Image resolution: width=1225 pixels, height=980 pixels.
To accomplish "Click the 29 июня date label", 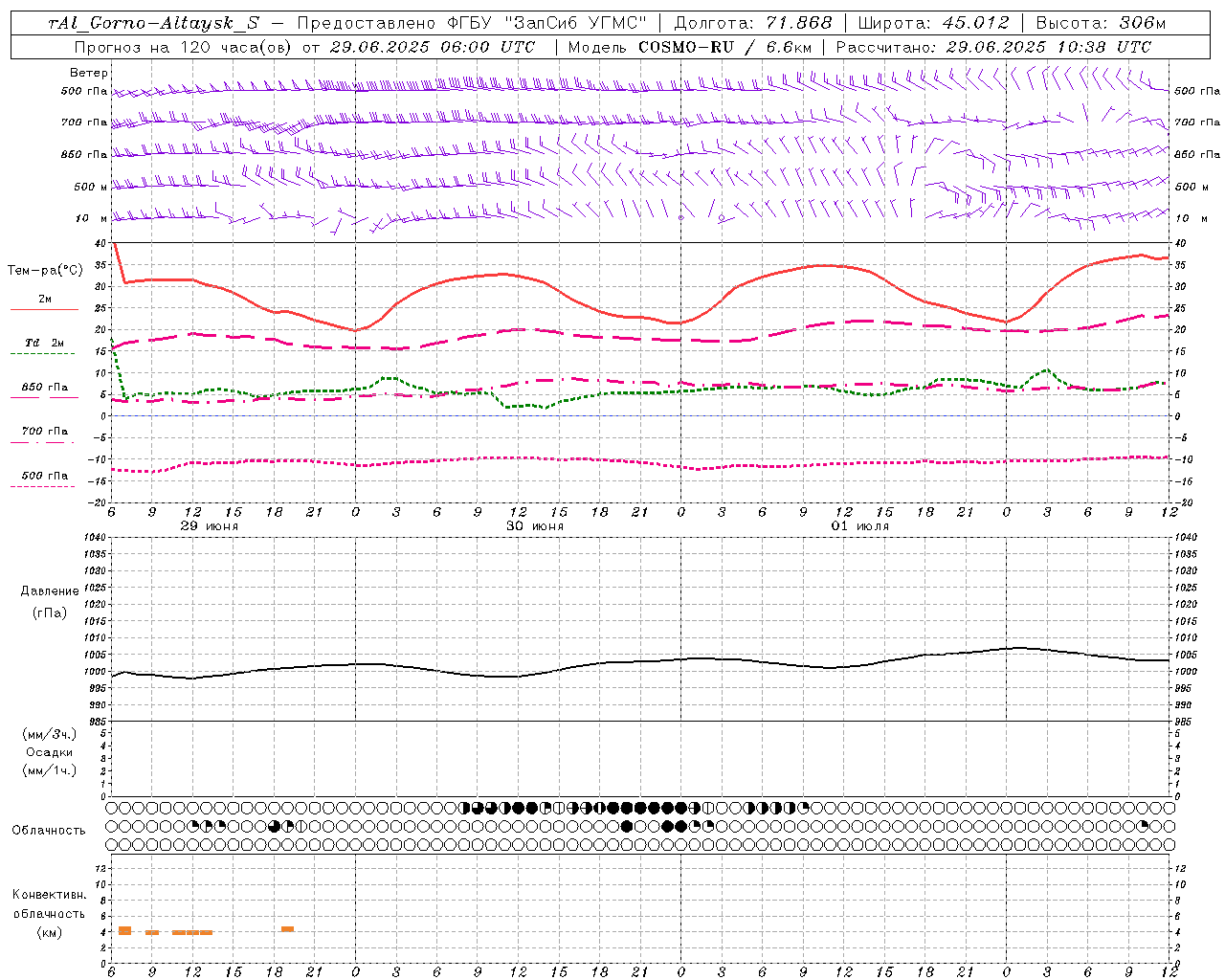I will point(209,526).
